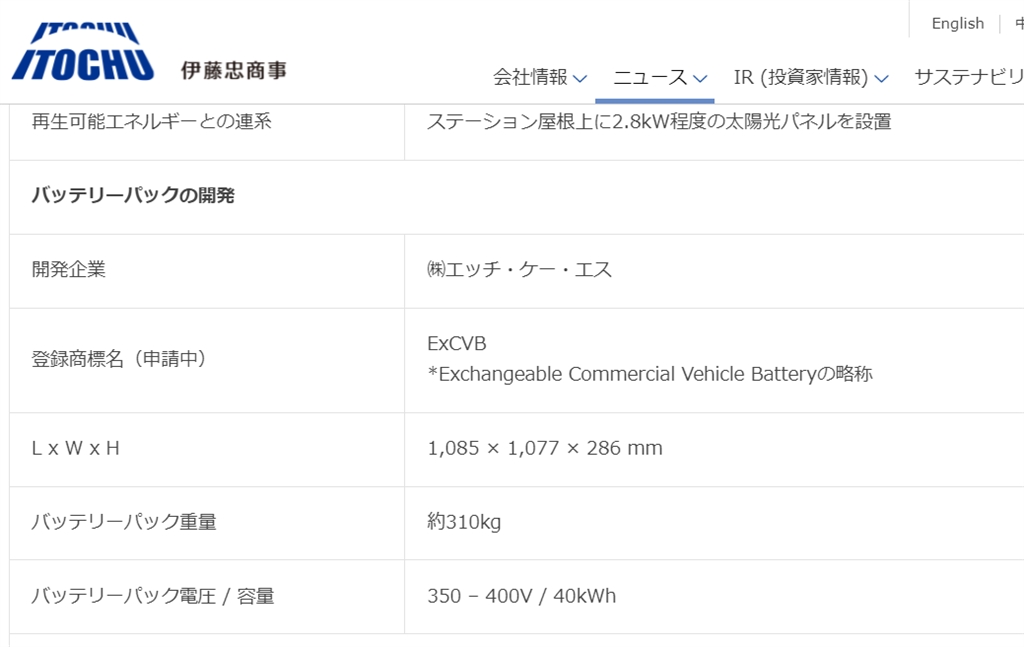Expand the chevron beside 会社情報
The height and width of the screenshot is (647, 1024).
580,78
